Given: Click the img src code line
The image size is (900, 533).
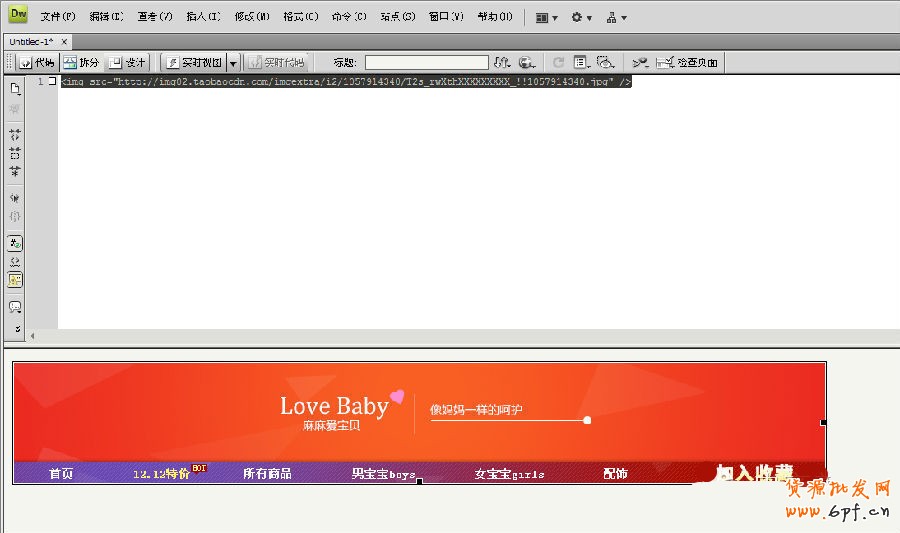Looking at the screenshot, I should click(346, 81).
